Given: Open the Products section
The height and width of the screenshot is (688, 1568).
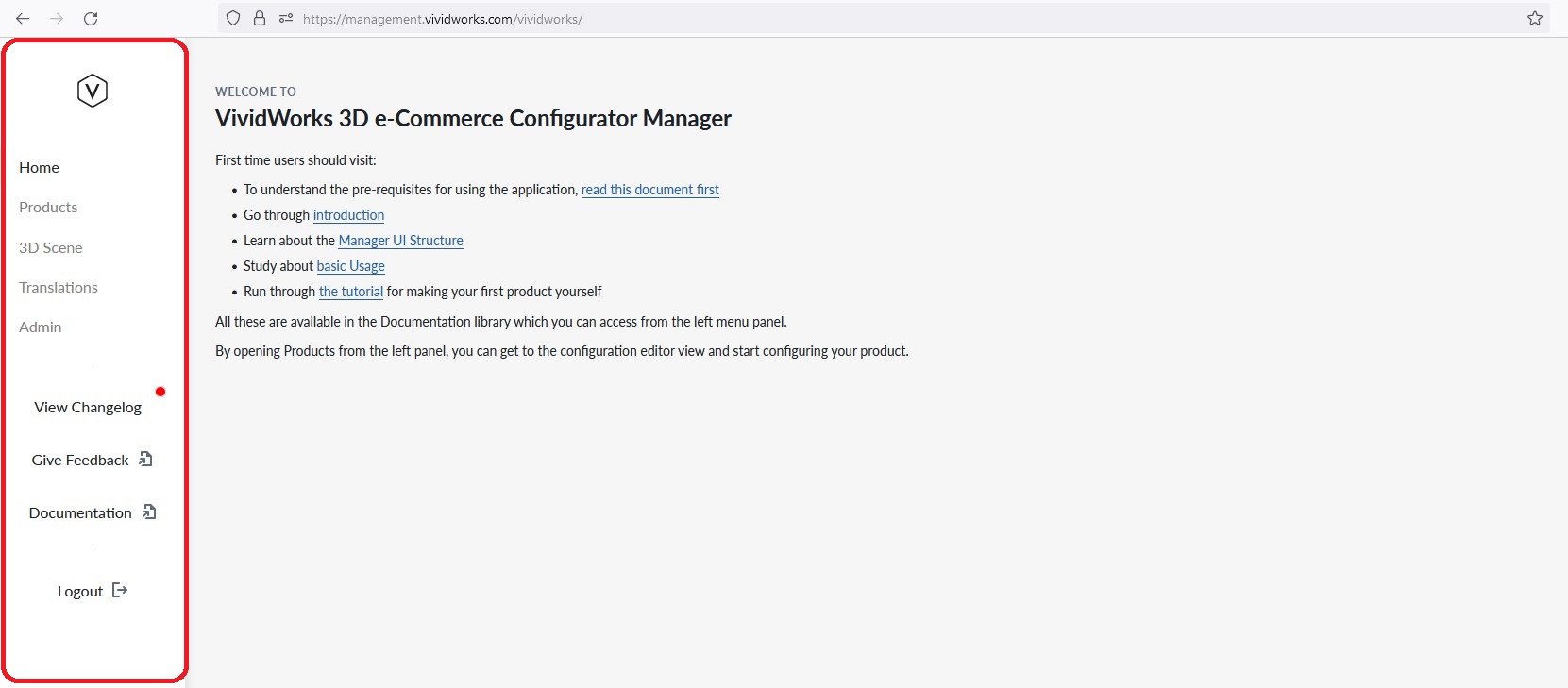Looking at the screenshot, I should pos(48,207).
